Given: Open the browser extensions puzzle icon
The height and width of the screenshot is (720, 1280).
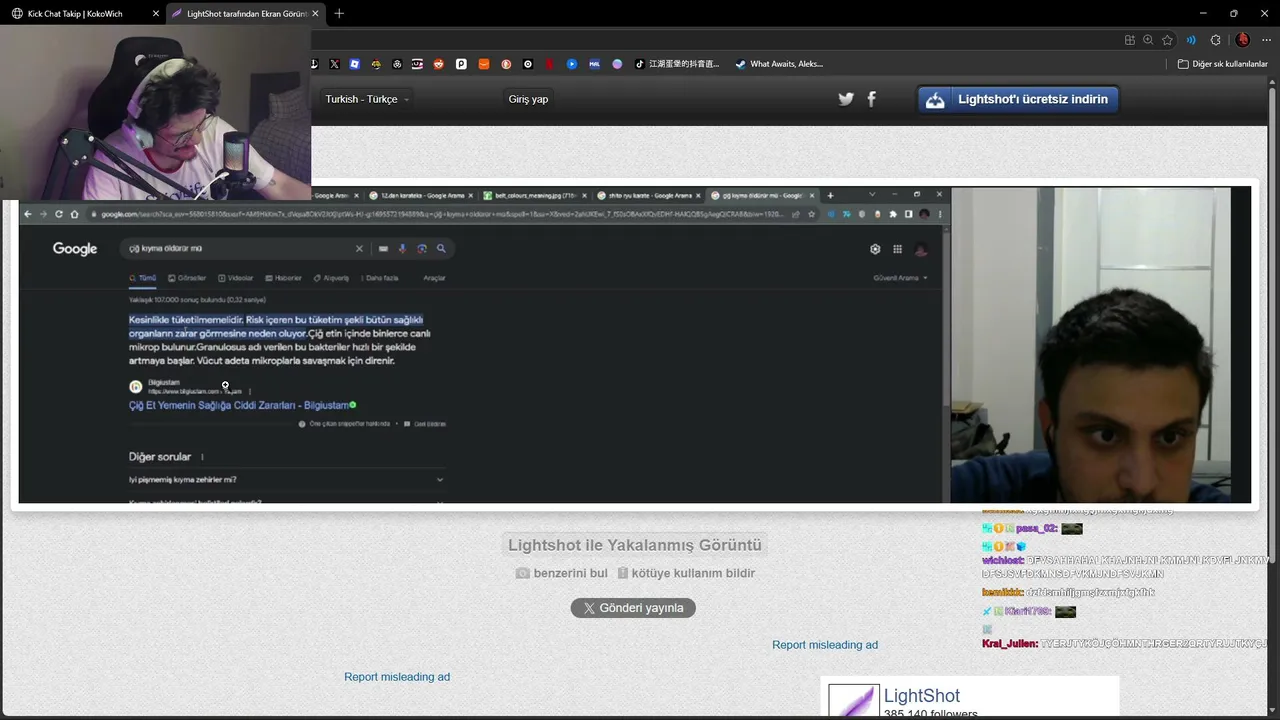Looking at the screenshot, I should (x=1215, y=40).
